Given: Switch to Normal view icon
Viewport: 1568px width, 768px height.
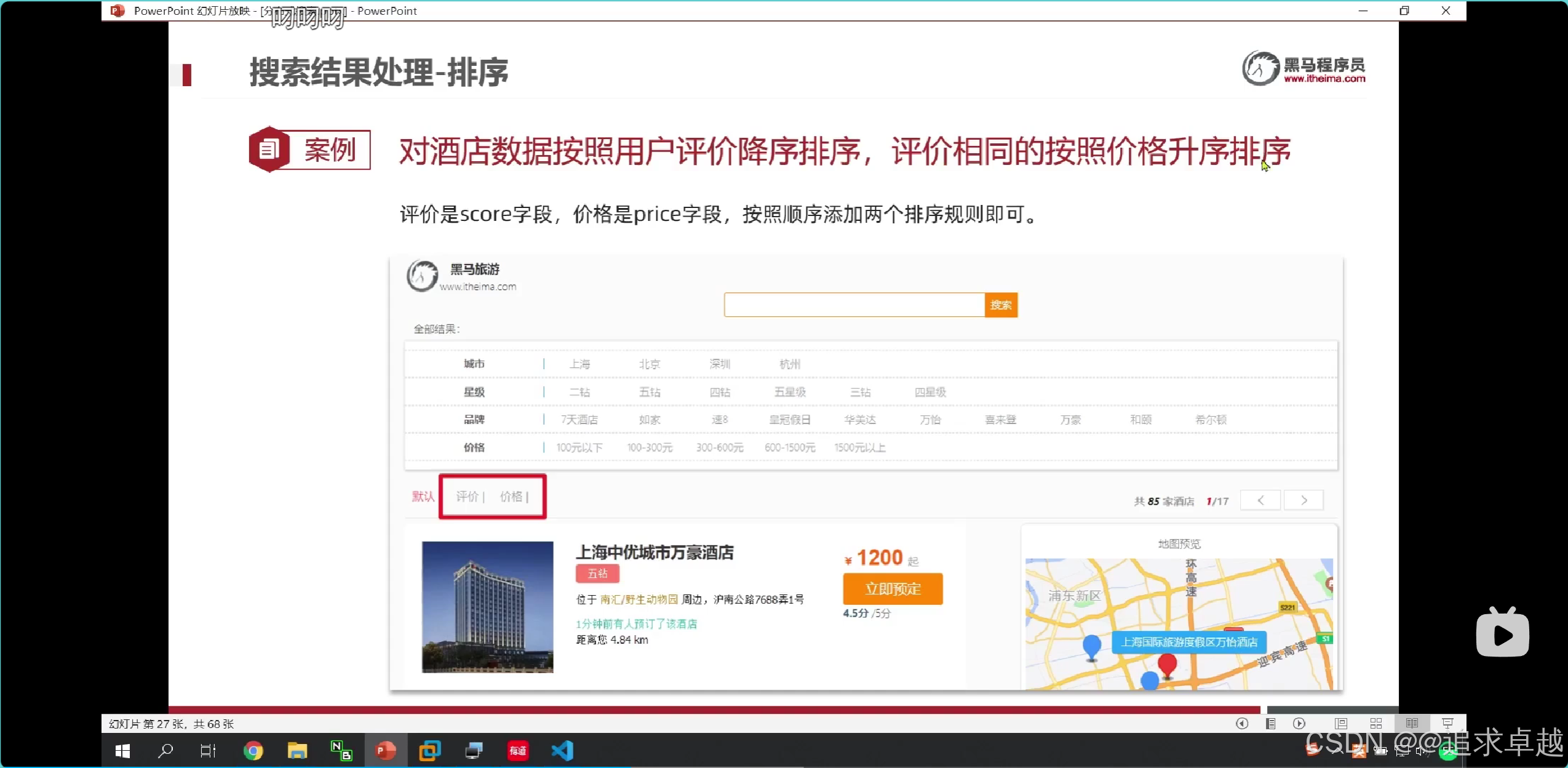Looking at the screenshot, I should [x=1341, y=724].
